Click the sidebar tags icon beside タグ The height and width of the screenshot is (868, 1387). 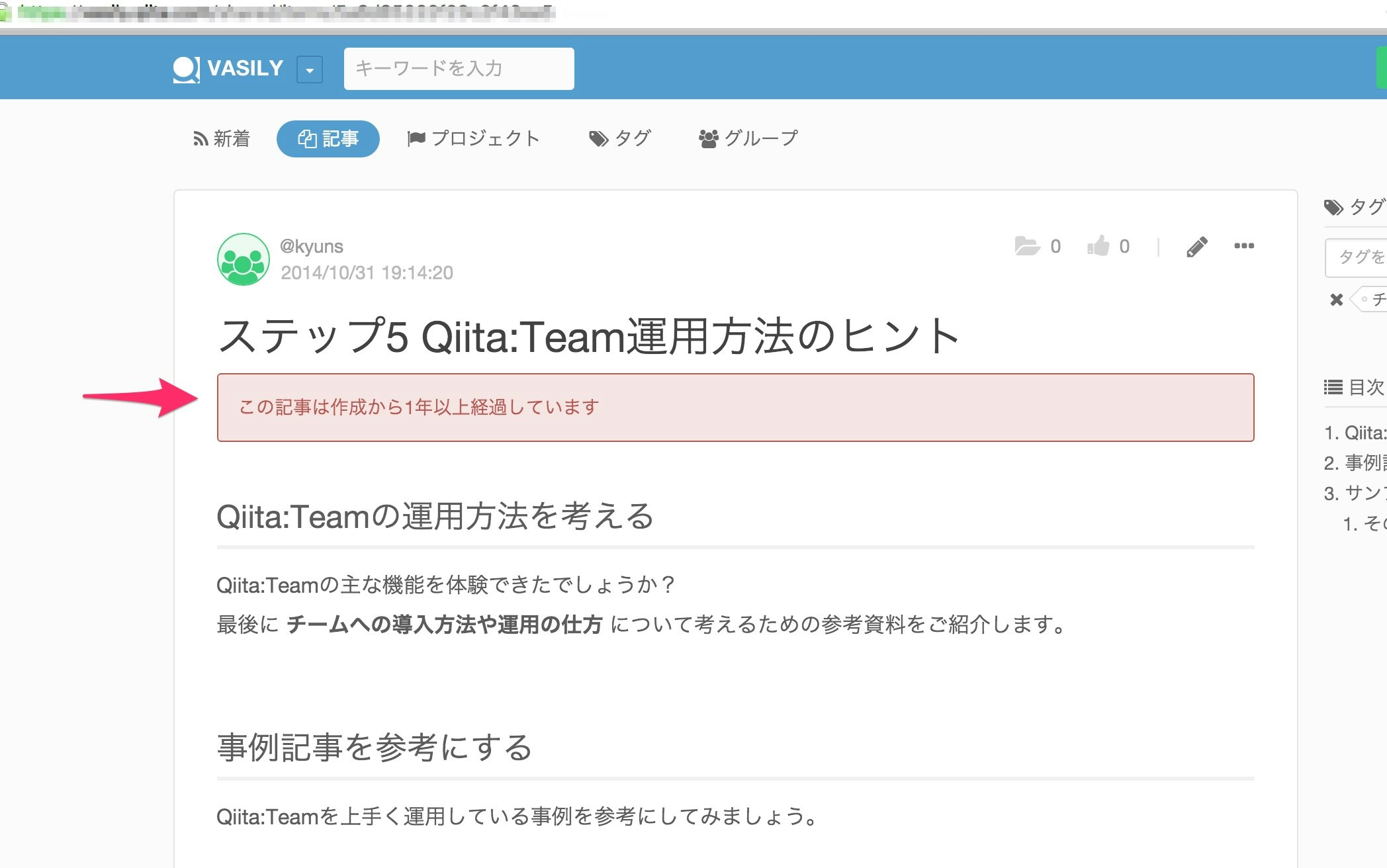[x=1333, y=208]
